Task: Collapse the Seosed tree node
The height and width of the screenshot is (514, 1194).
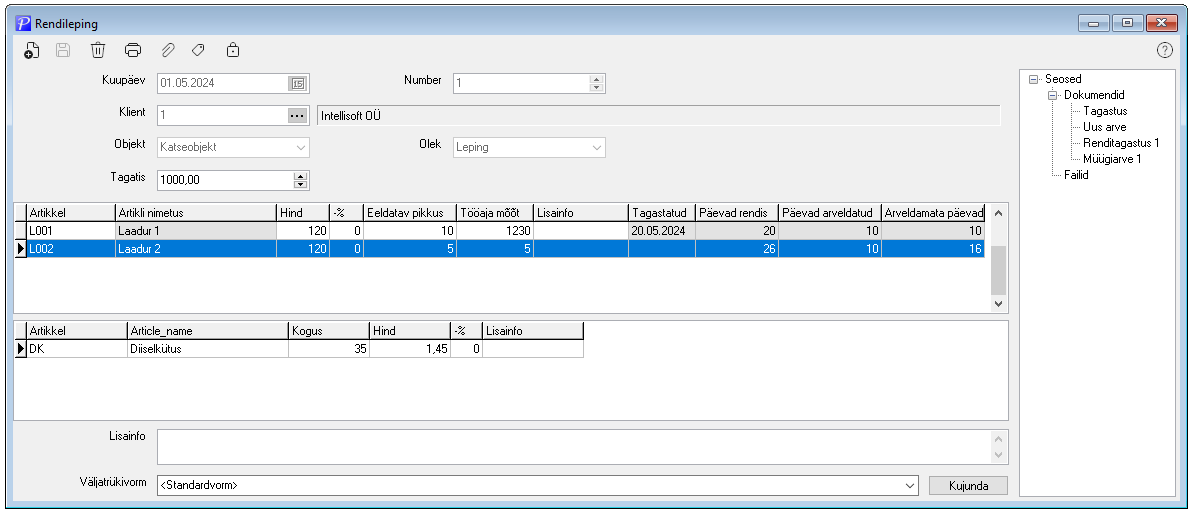Action: click(1033, 79)
